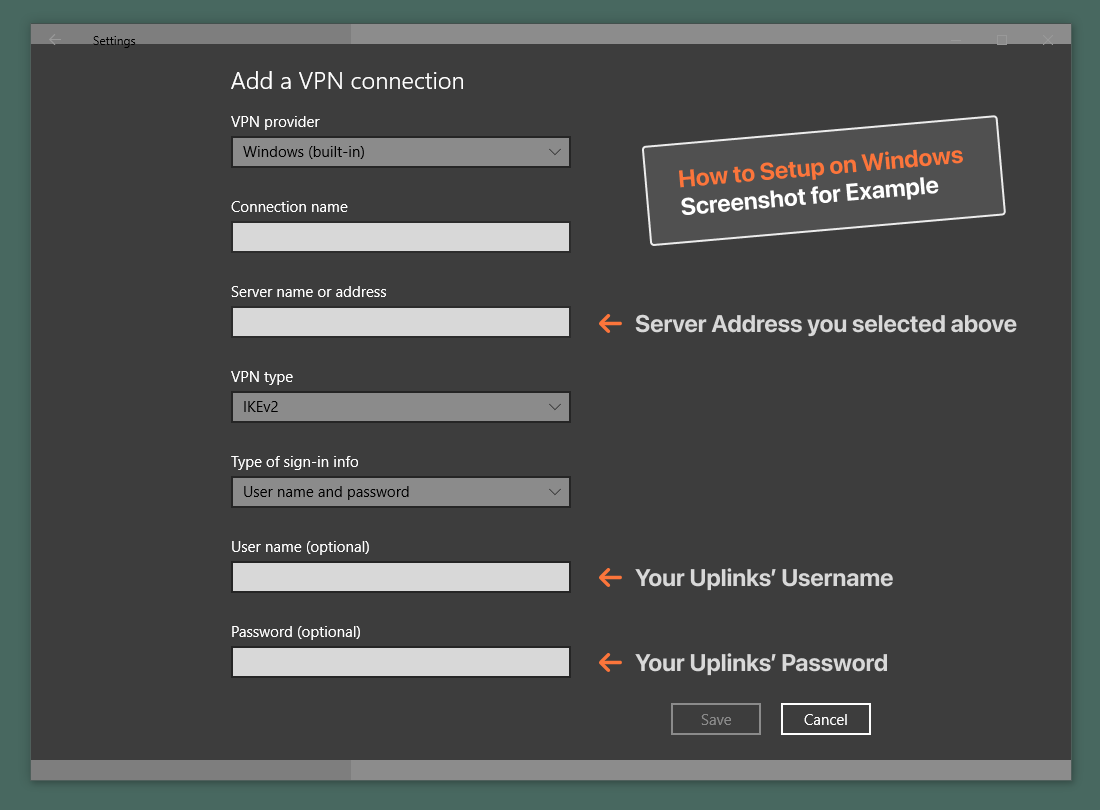Expand the VPN type dropdown showing IKEv2
Screen dimensions: 1100x810
(x=400, y=407)
